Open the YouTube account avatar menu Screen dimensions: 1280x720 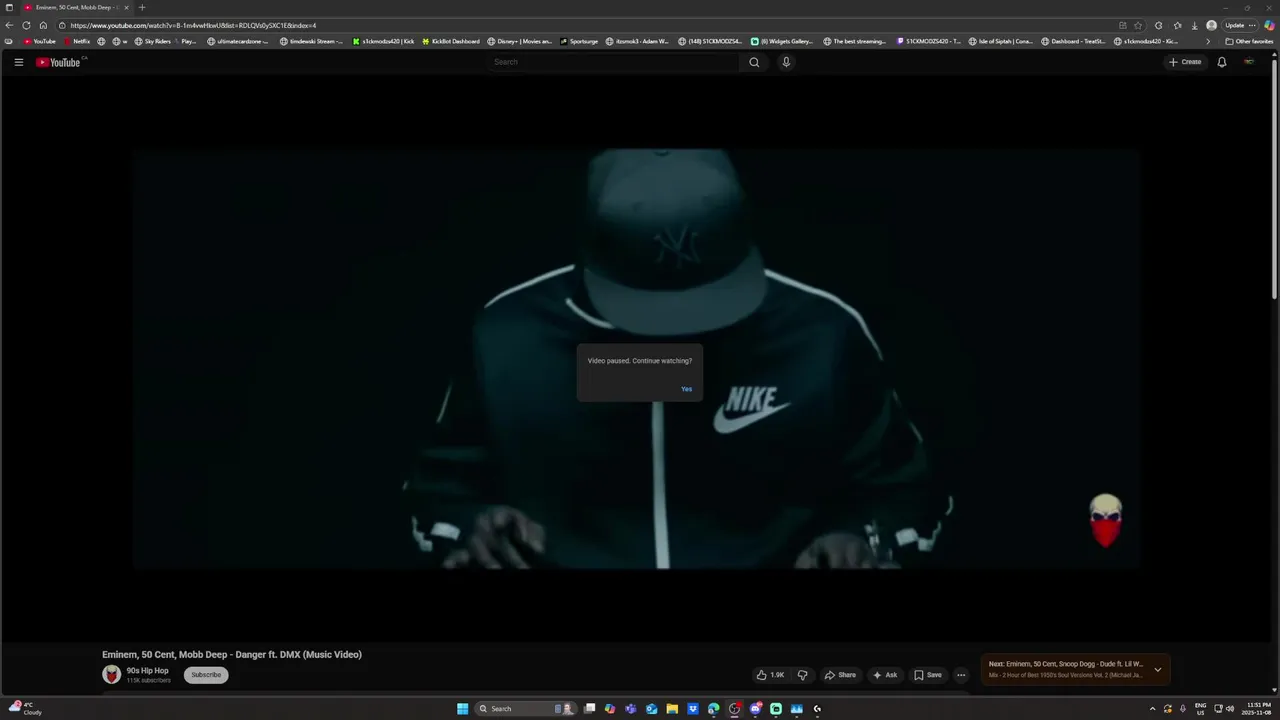click(x=1249, y=62)
